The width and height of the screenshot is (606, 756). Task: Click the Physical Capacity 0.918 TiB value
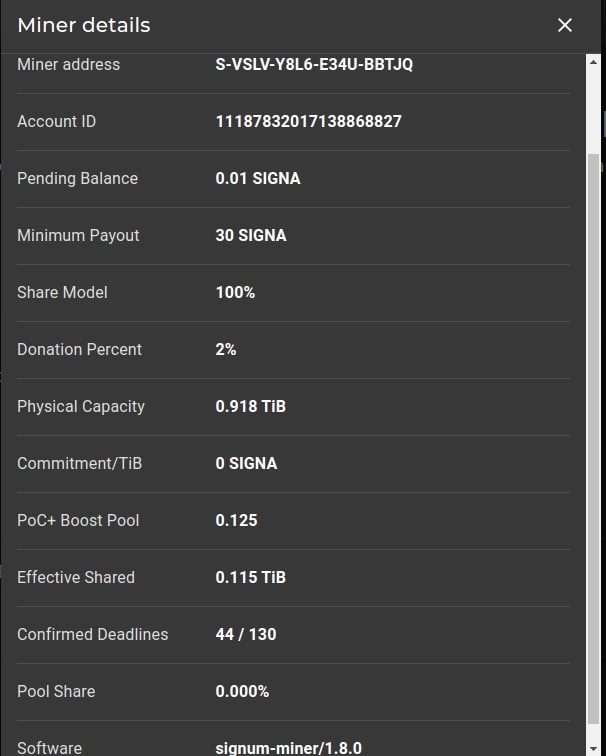click(251, 407)
